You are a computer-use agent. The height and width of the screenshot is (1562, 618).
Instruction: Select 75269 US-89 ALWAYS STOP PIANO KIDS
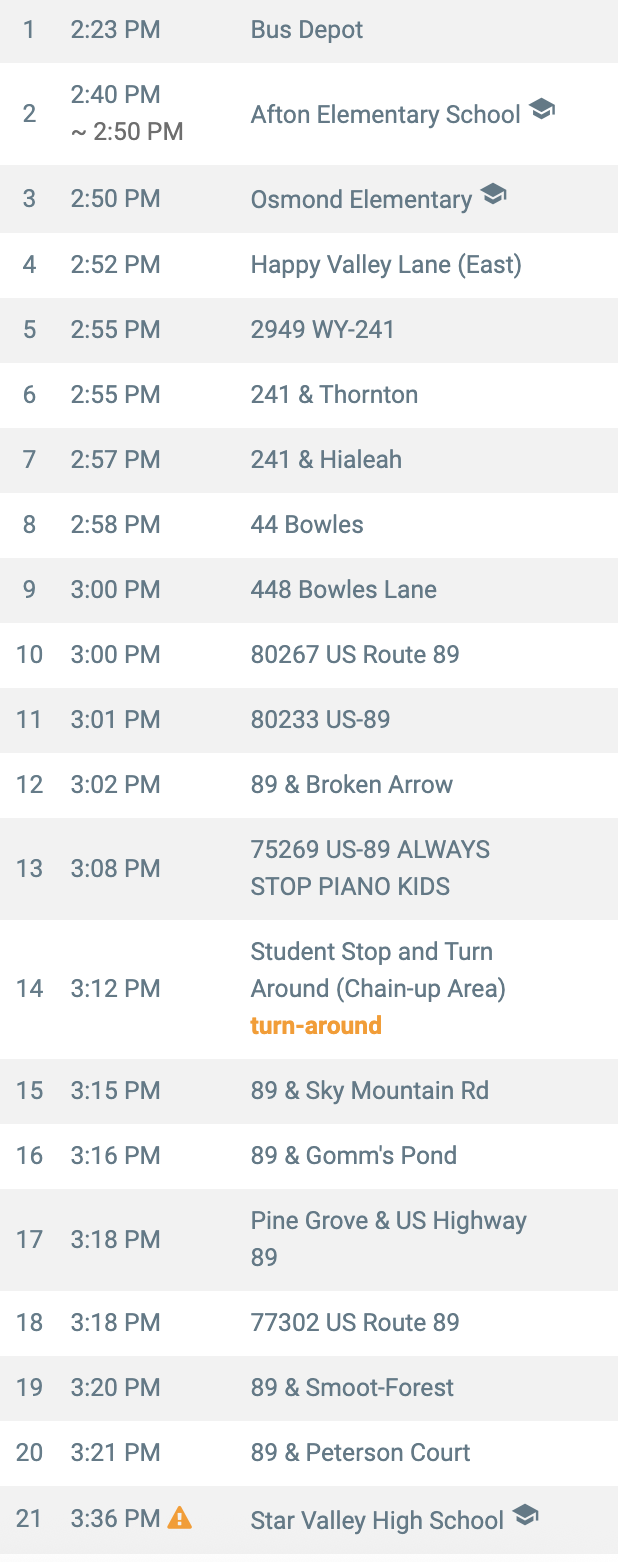point(370,868)
